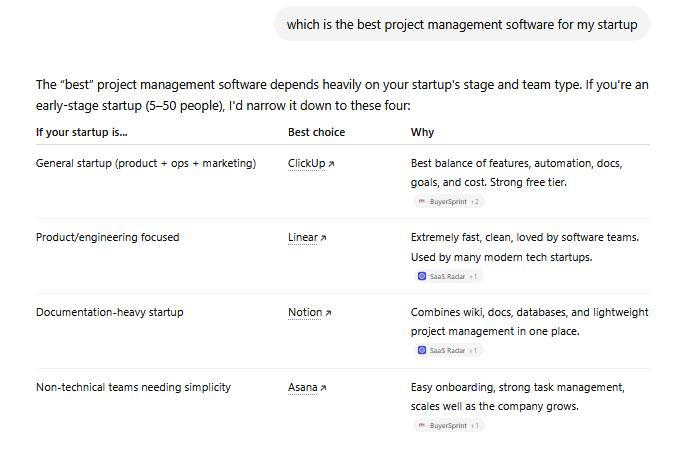Click the intro paragraph starting 'The "best" project management'
Screen dimensions: 677x455
point(342,95)
